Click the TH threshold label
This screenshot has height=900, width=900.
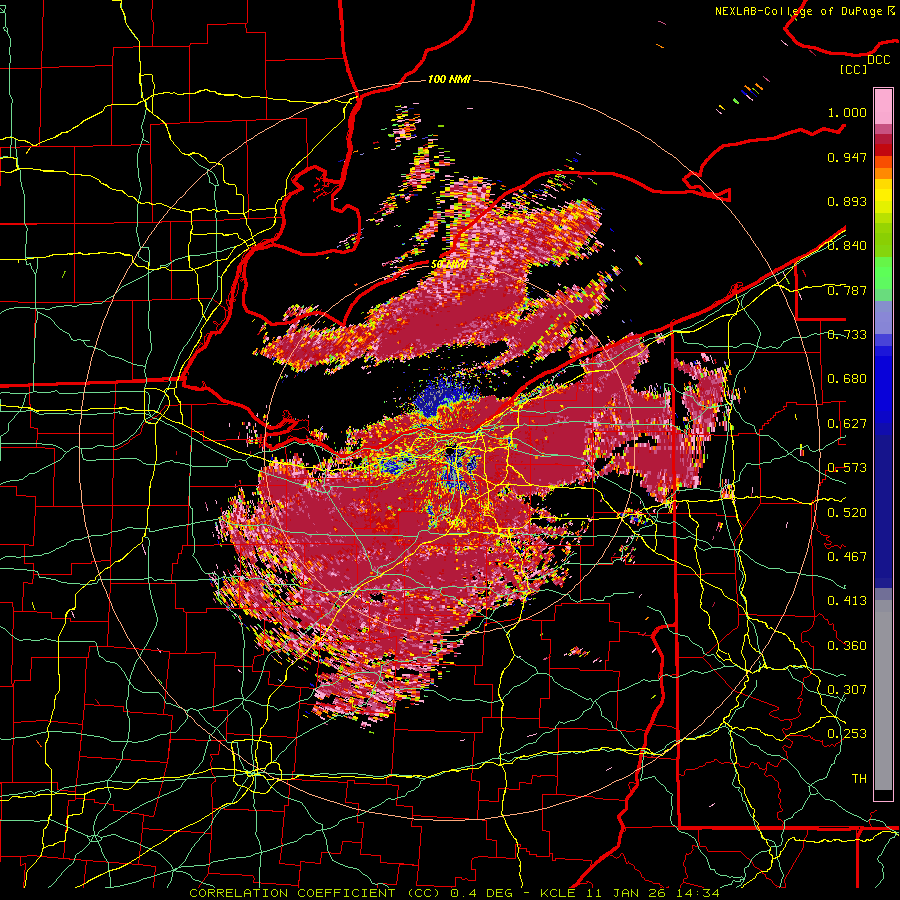tap(859, 779)
